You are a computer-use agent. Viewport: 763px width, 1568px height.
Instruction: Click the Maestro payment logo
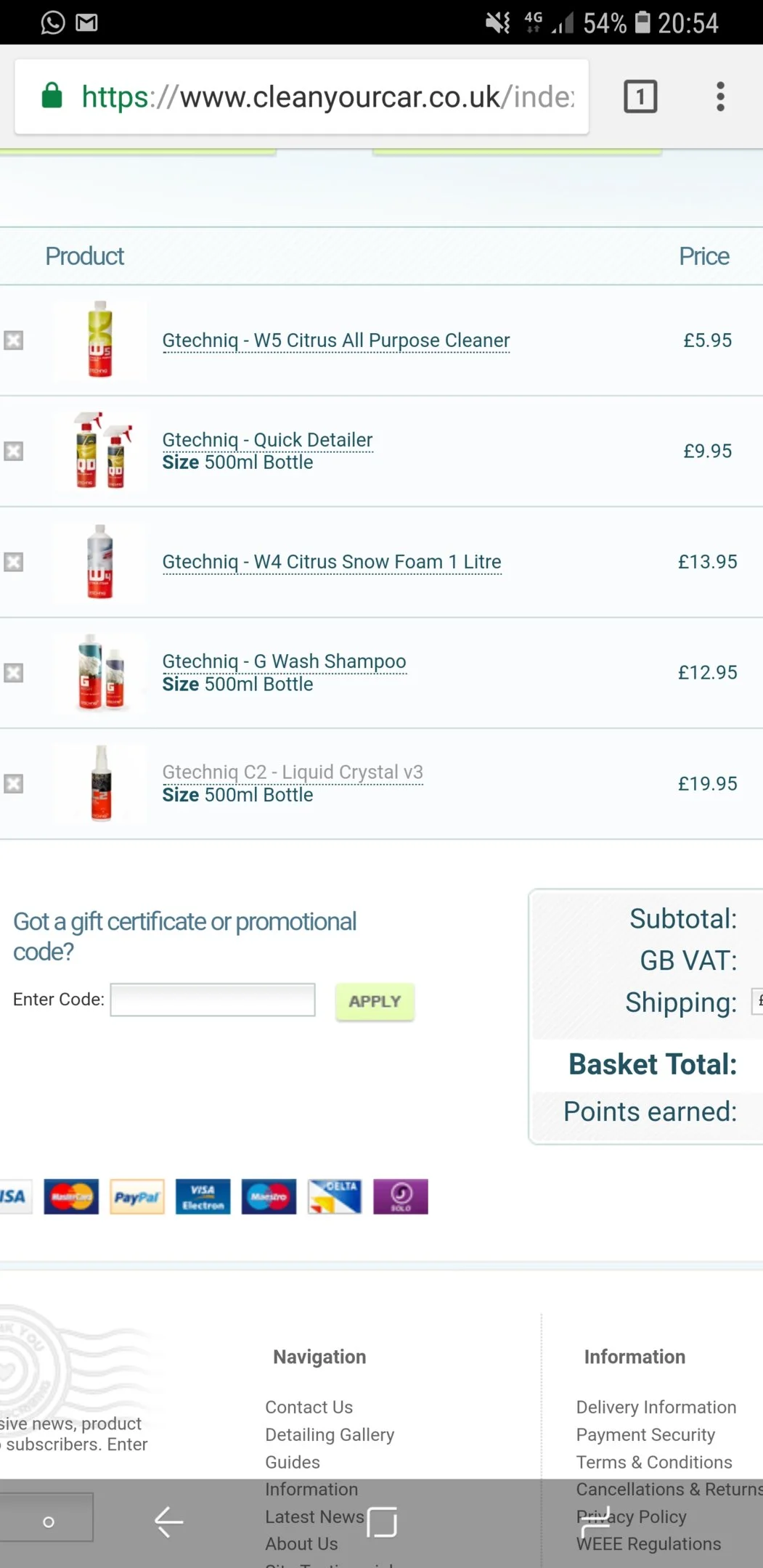point(269,1197)
